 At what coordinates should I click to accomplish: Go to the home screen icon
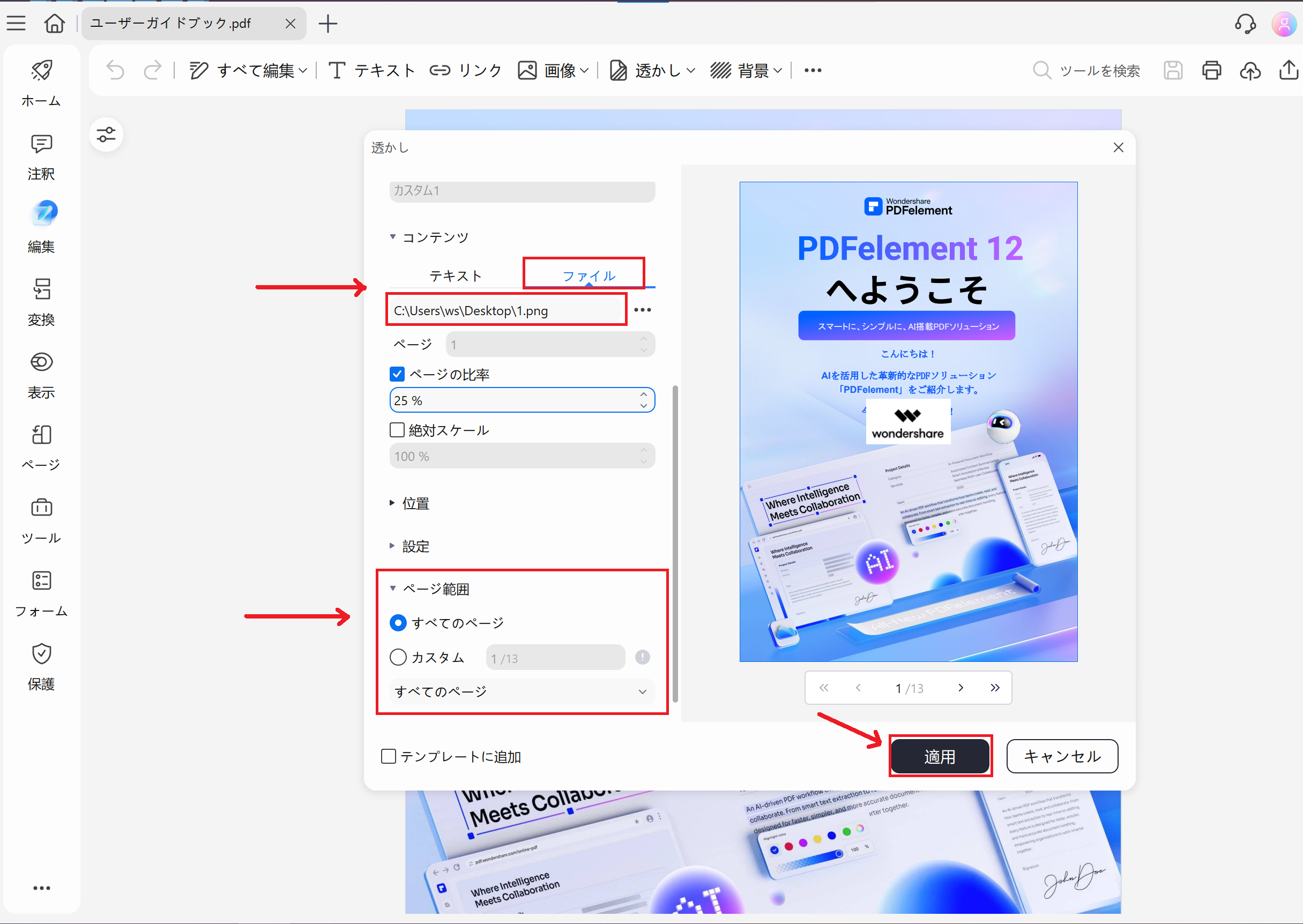coord(55,24)
